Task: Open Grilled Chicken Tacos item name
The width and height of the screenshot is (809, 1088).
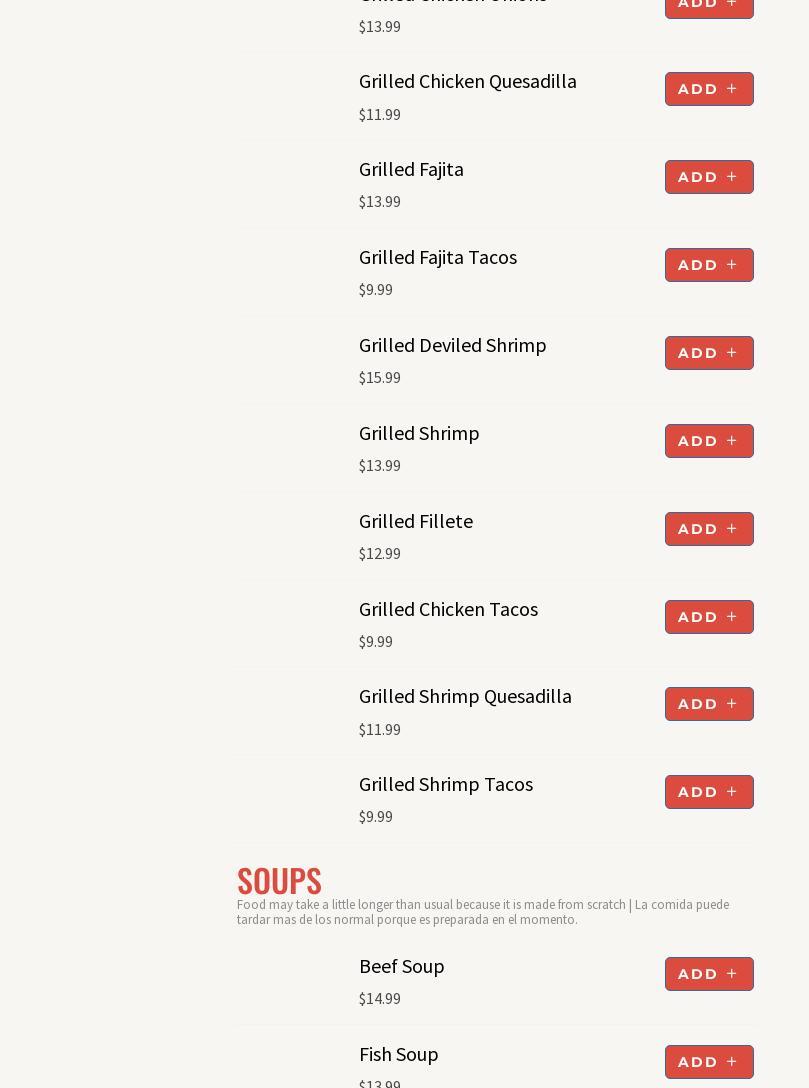Action: click(448, 609)
